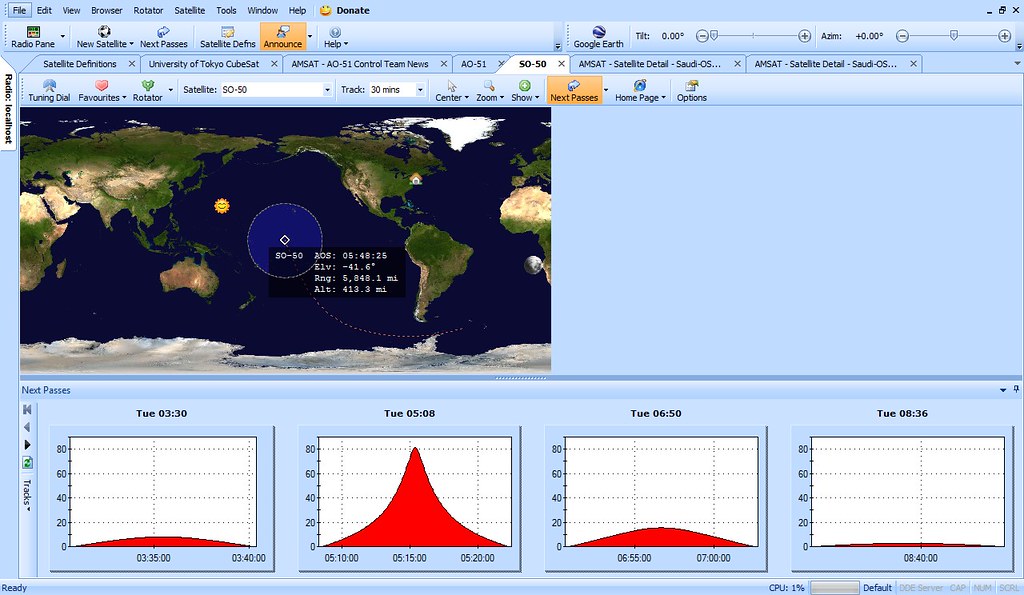
Task: Go to the first pass in the list
Action: pyautogui.click(x=28, y=410)
